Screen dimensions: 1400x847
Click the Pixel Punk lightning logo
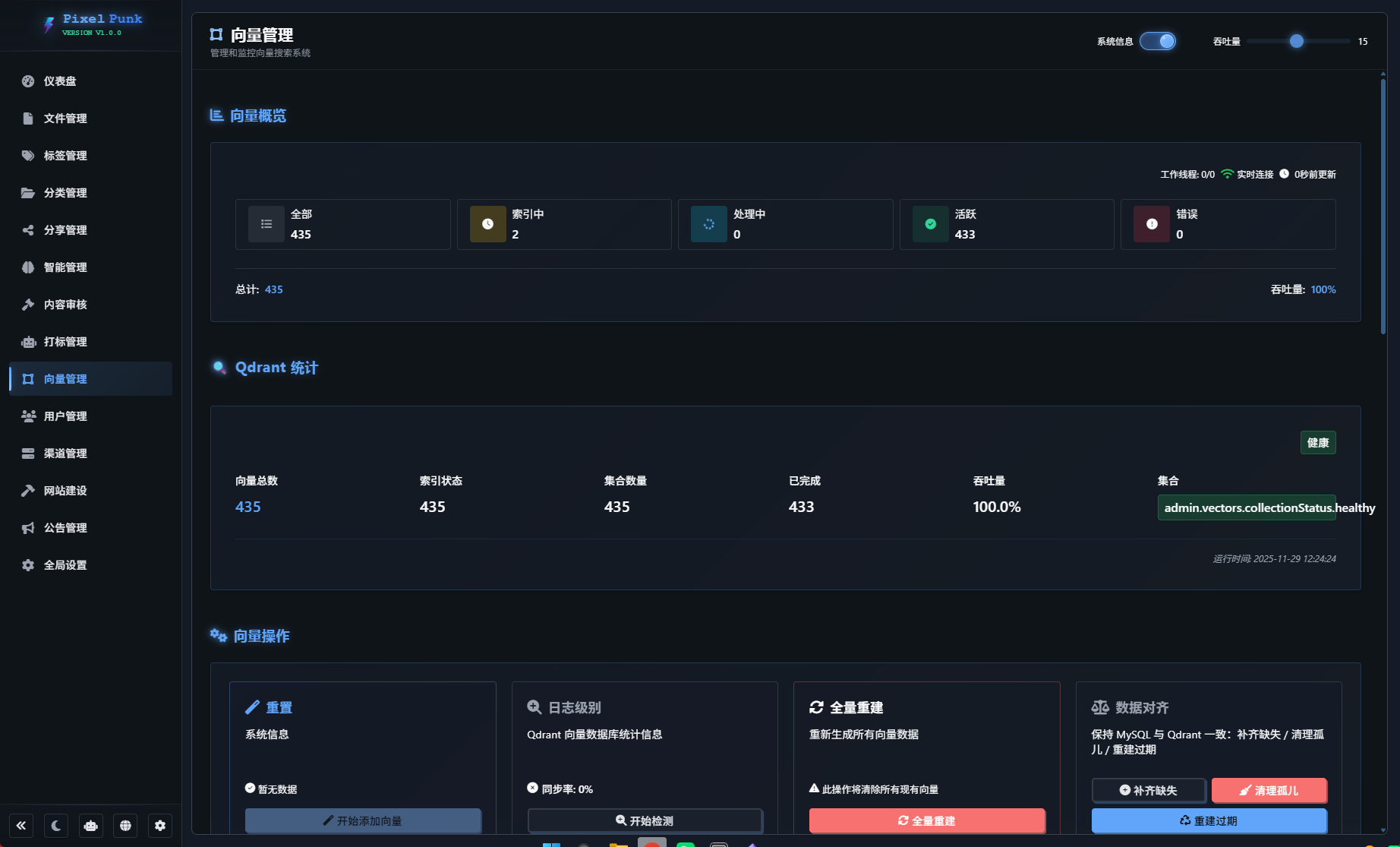coord(49,25)
